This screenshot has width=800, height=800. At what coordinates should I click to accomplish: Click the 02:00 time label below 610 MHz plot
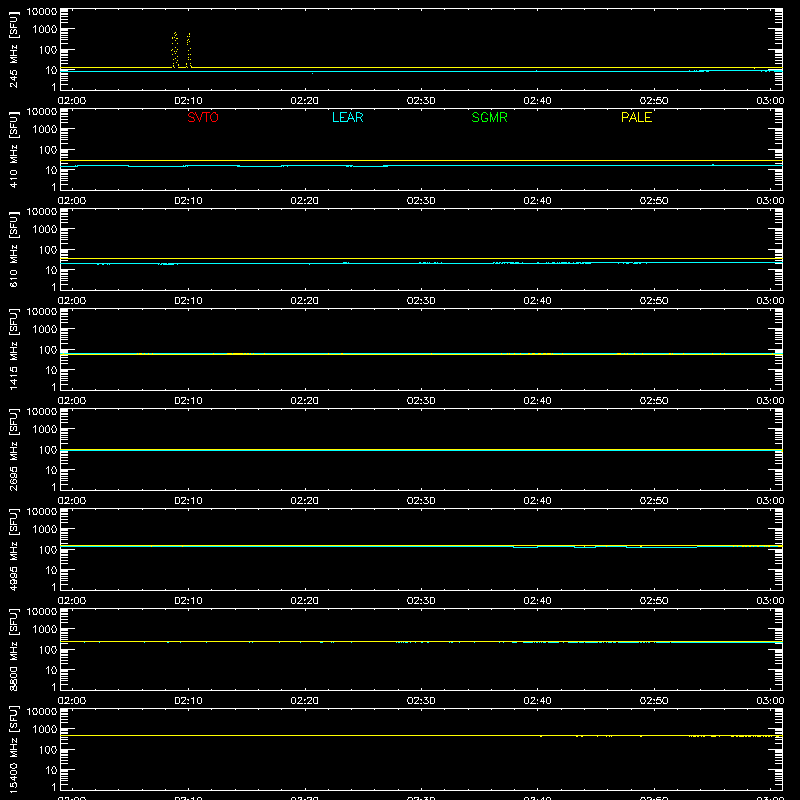(72, 301)
